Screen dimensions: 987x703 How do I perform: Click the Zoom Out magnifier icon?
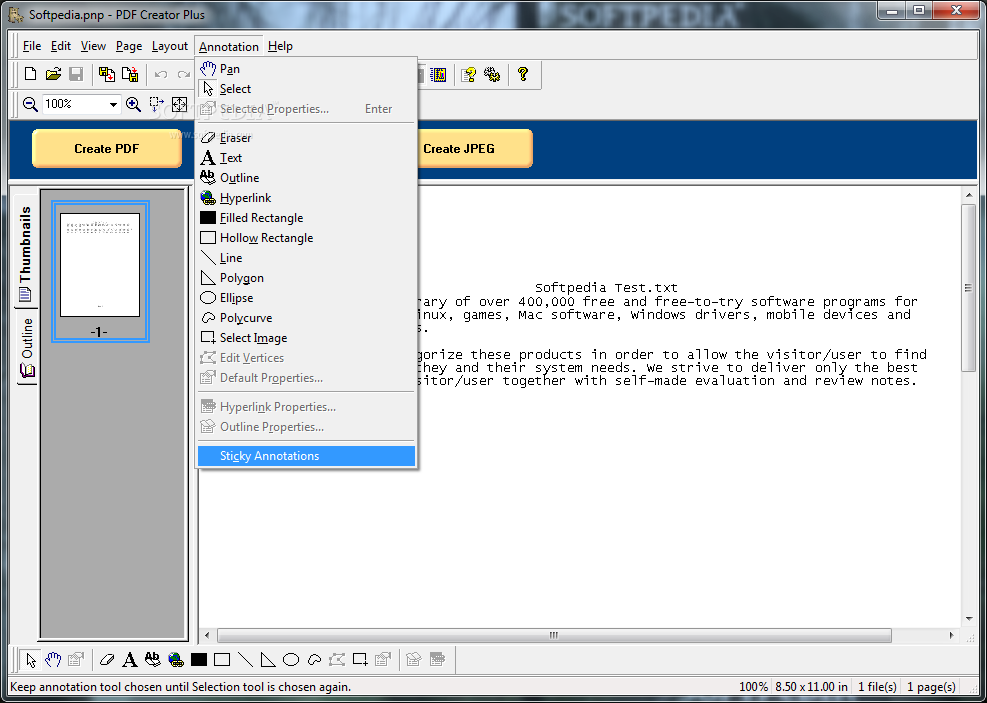(x=30, y=104)
